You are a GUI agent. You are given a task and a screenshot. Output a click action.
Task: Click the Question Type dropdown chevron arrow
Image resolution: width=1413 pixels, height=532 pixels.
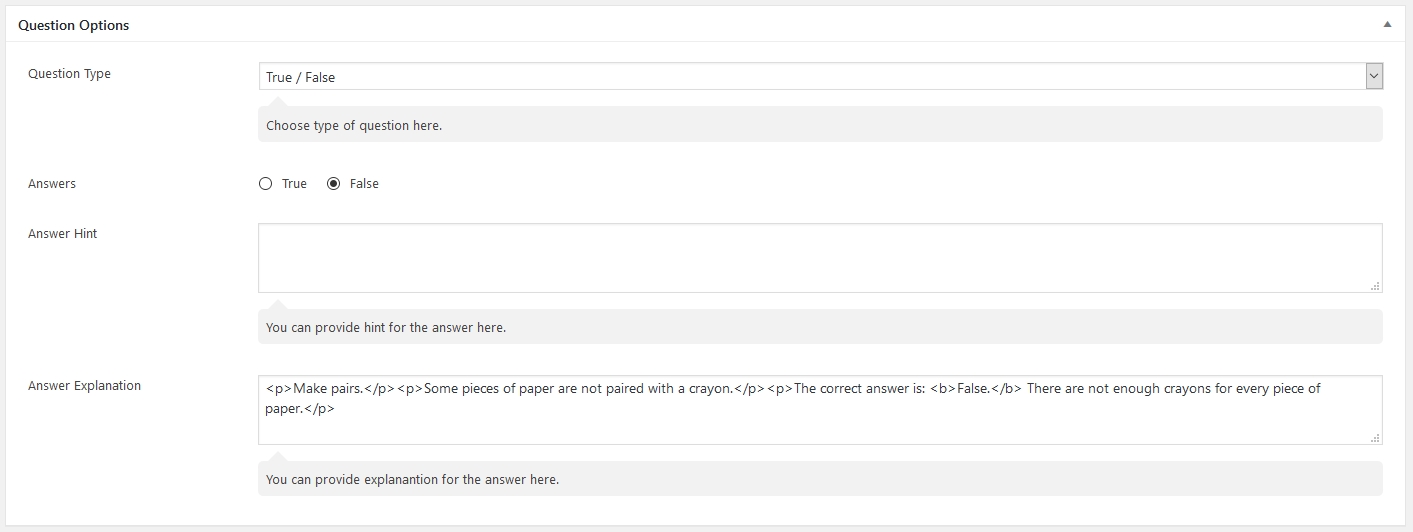(1374, 77)
